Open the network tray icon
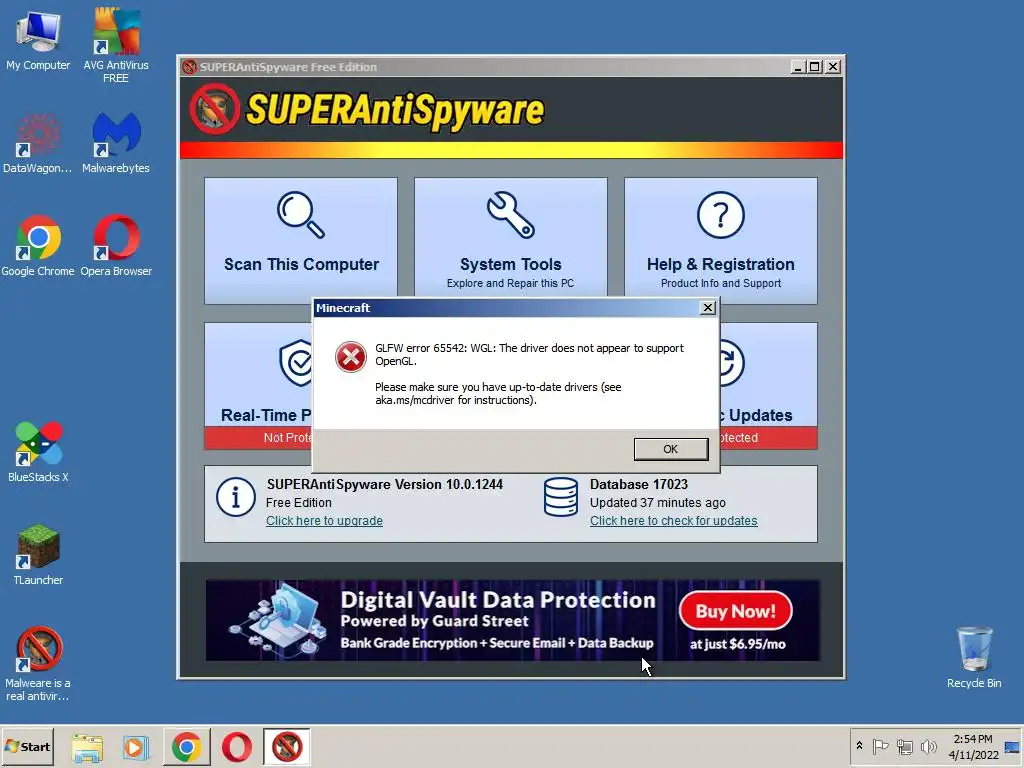The image size is (1024, 768). pos(904,746)
